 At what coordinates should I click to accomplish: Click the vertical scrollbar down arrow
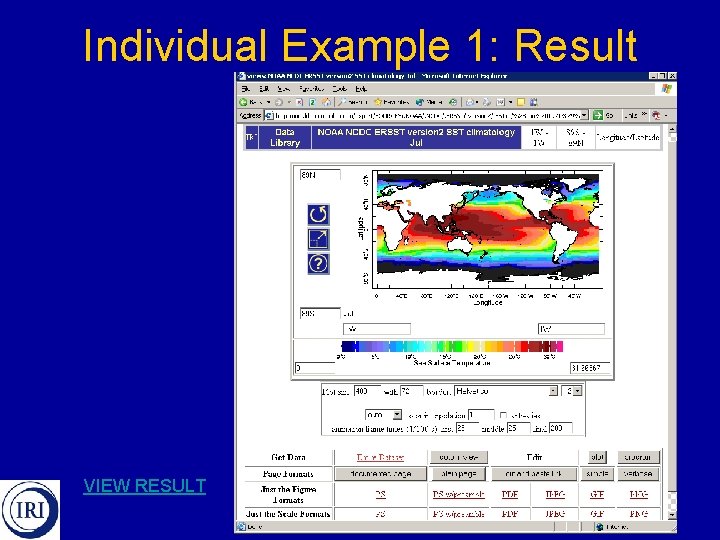(x=672, y=516)
